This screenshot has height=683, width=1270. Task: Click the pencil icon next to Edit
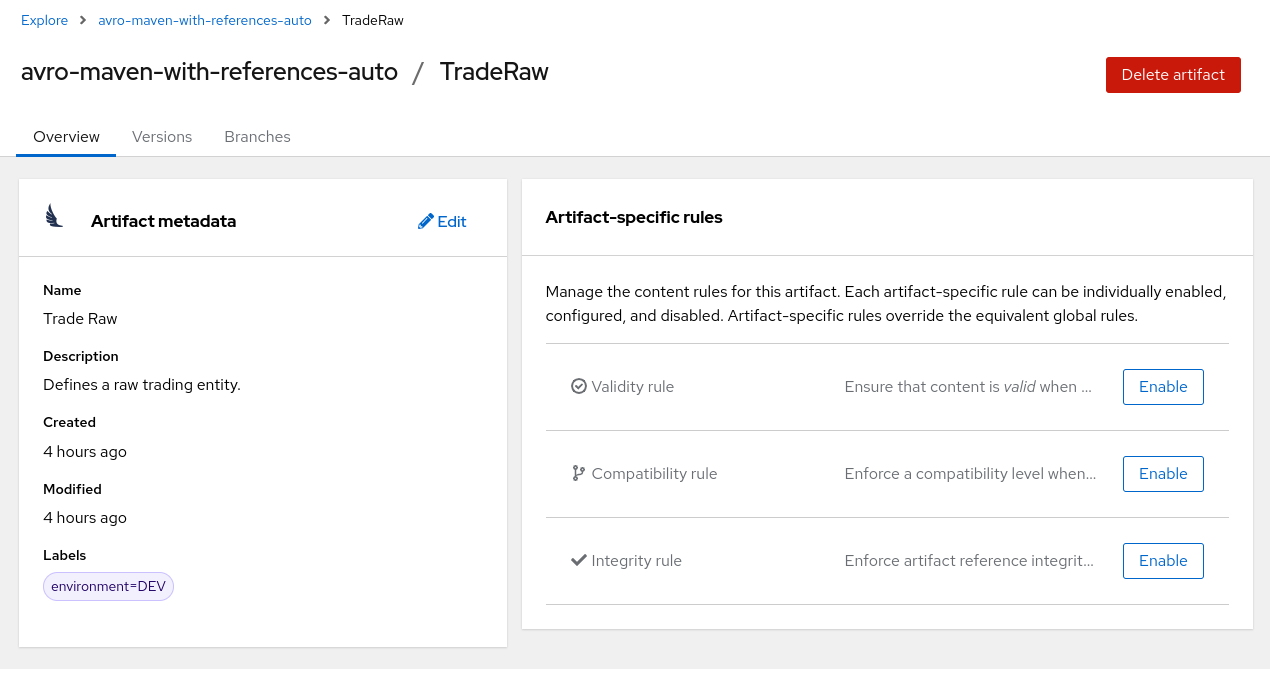425,221
